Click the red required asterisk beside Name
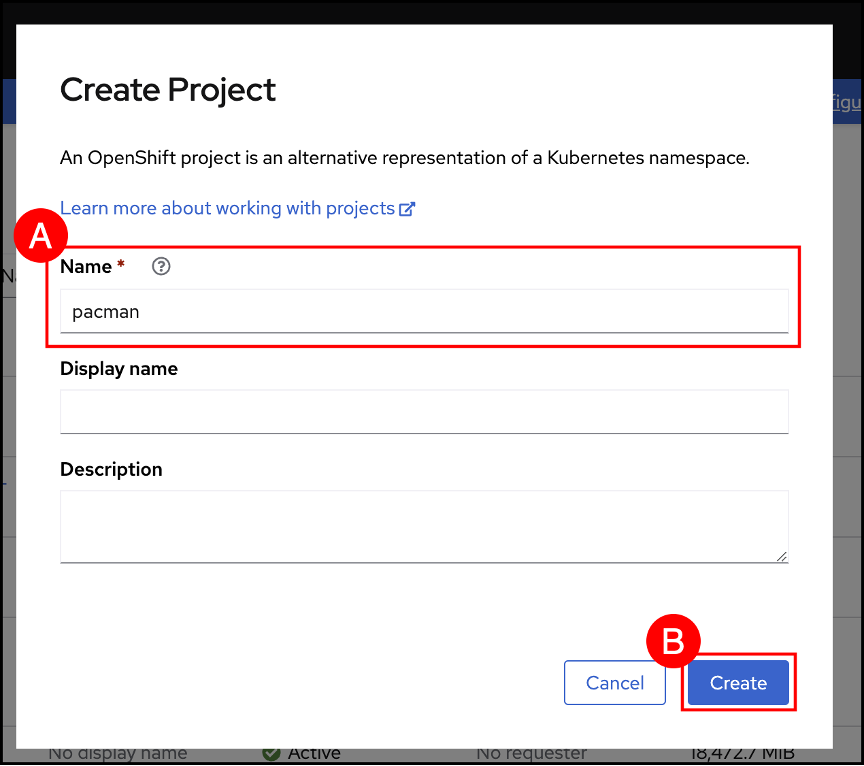 point(121,266)
